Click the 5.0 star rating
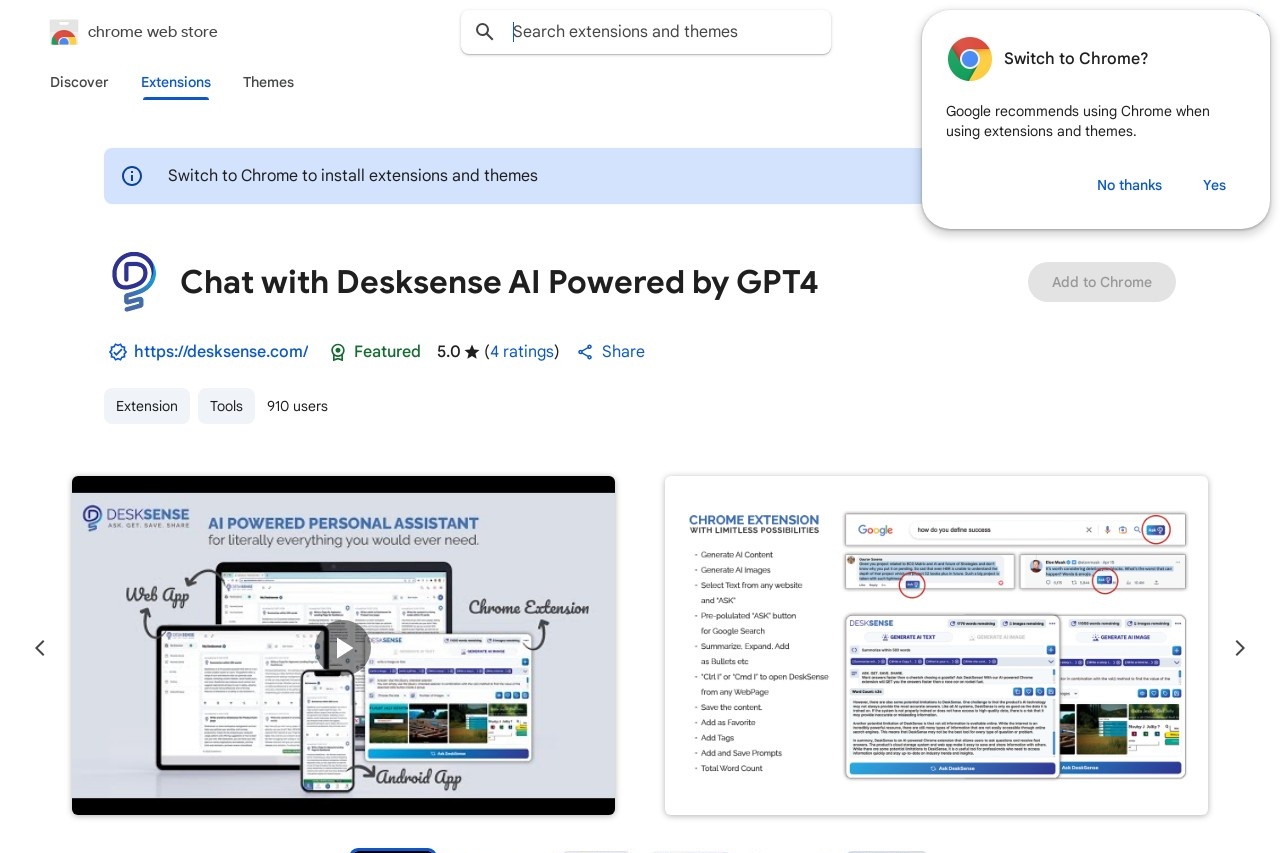1280x853 pixels. tap(458, 352)
